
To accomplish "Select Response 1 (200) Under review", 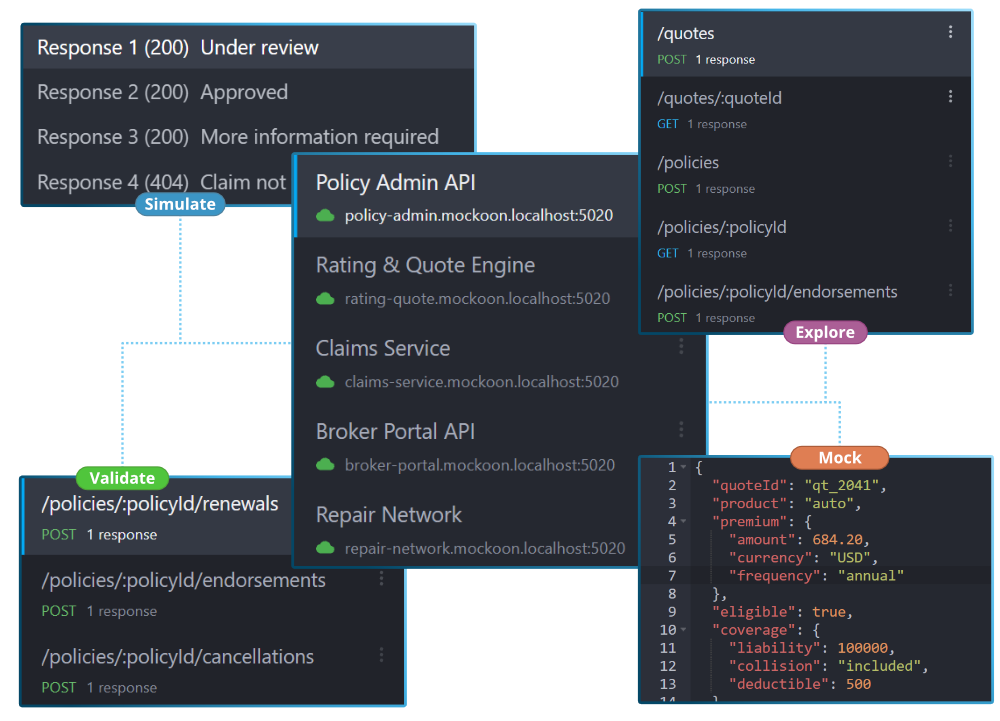I will [x=248, y=47].
